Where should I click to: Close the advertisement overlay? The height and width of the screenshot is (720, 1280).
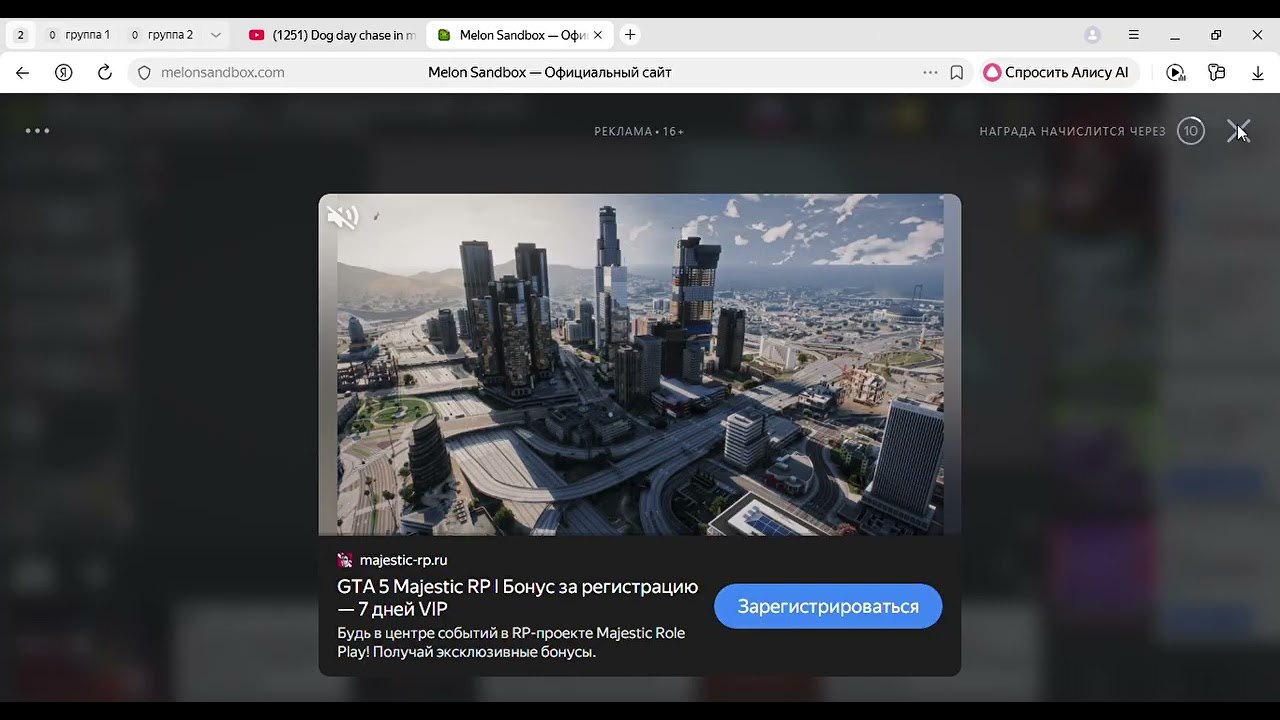click(x=1238, y=131)
